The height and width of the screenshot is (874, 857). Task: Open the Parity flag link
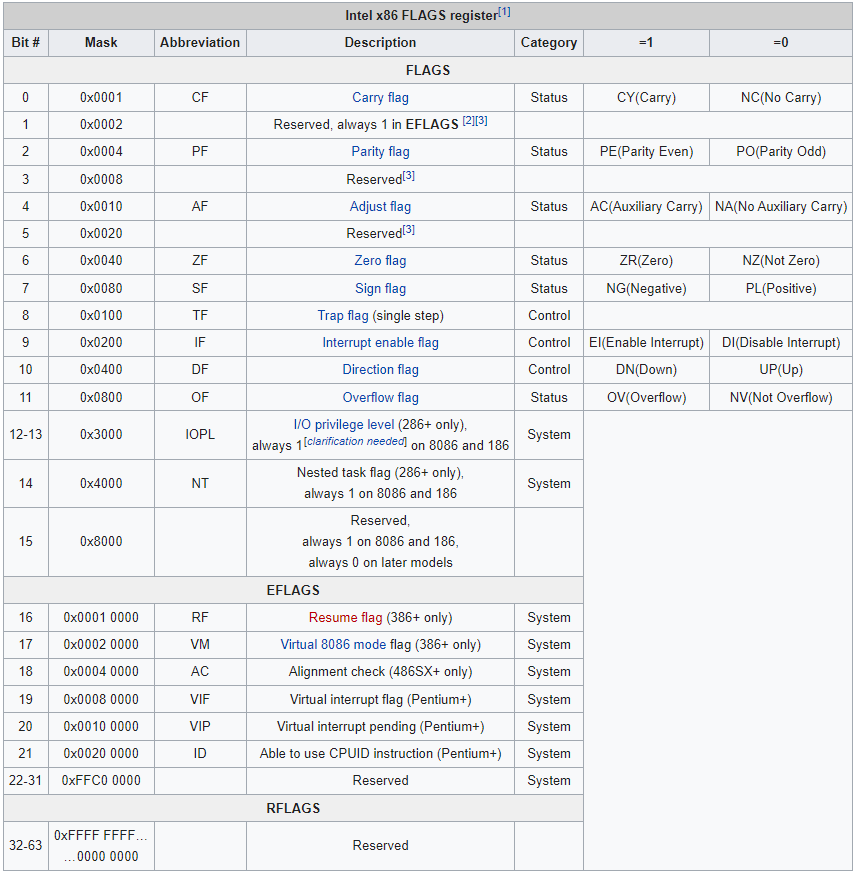(x=380, y=152)
